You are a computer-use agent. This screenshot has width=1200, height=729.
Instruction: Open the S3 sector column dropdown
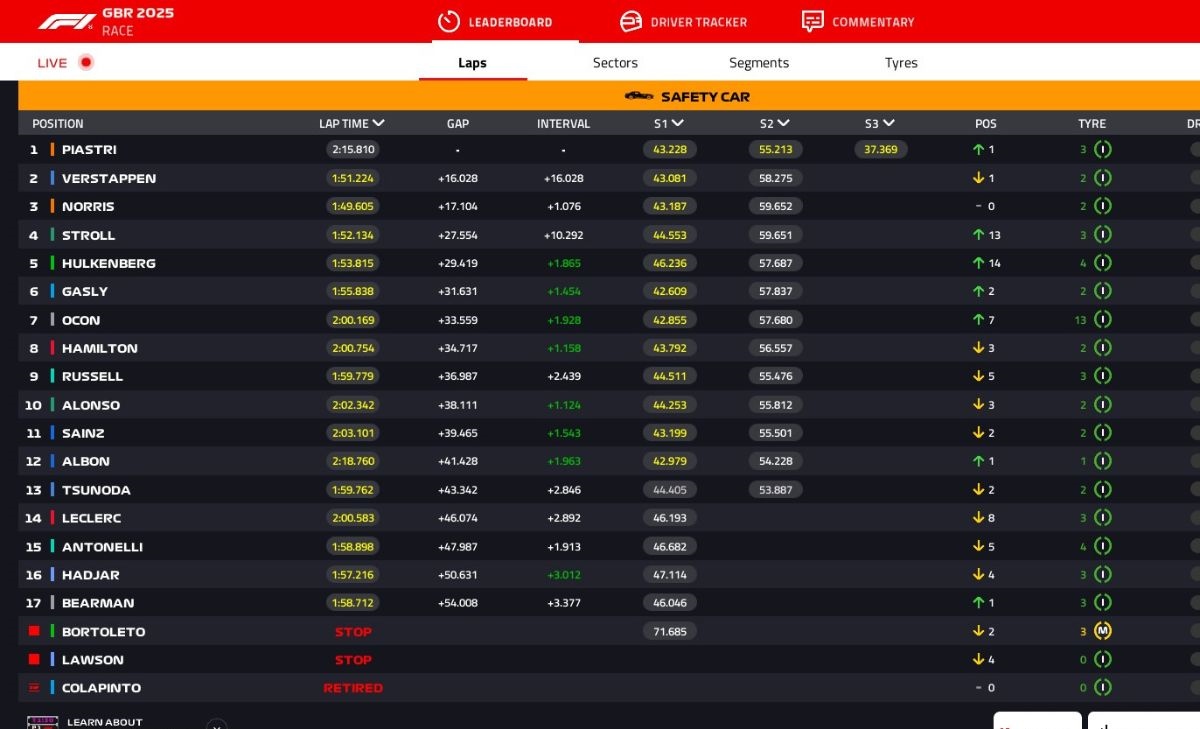click(888, 123)
